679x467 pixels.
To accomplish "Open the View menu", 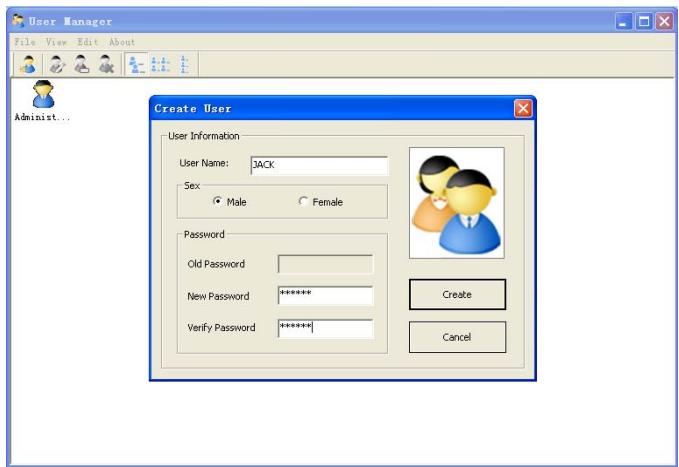I will (56, 41).
